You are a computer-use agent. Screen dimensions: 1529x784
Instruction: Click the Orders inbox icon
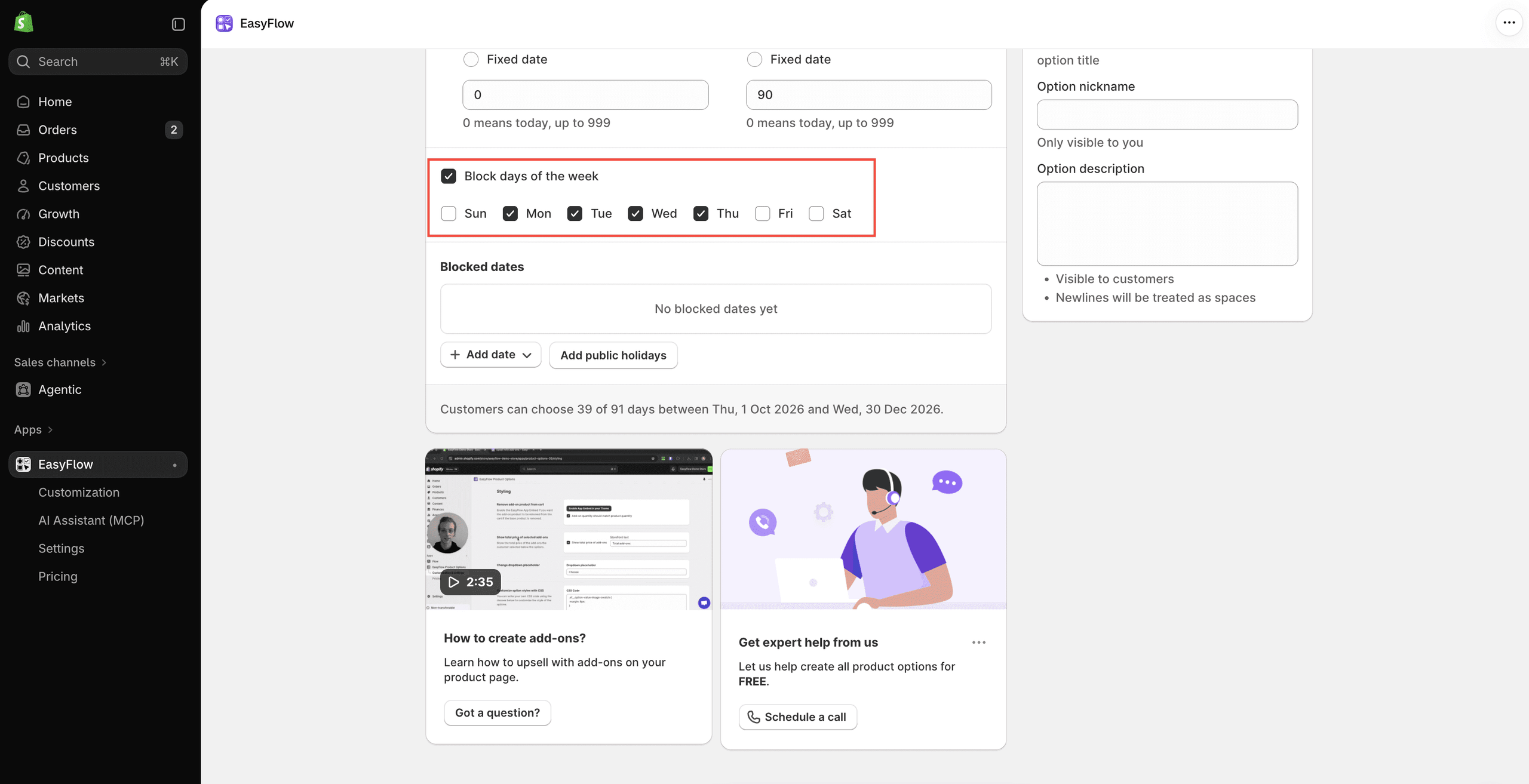(x=23, y=130)
